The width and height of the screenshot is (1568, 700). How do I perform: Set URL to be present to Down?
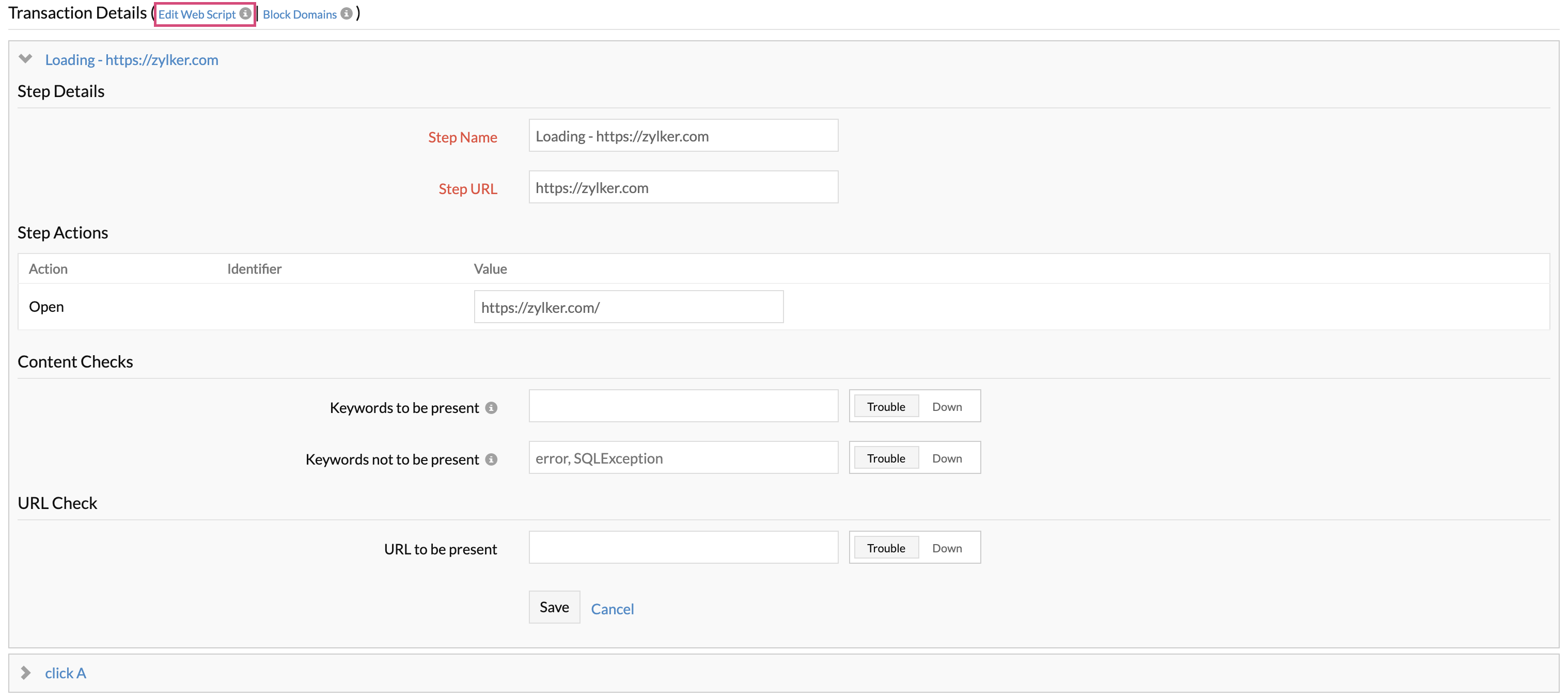947,548
